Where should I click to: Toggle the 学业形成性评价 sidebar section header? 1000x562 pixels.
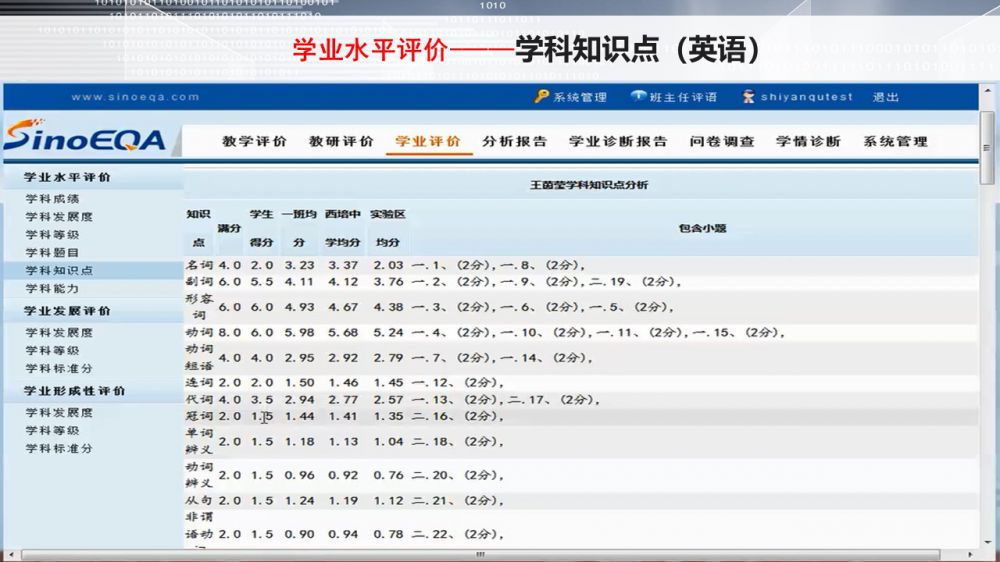75,391
